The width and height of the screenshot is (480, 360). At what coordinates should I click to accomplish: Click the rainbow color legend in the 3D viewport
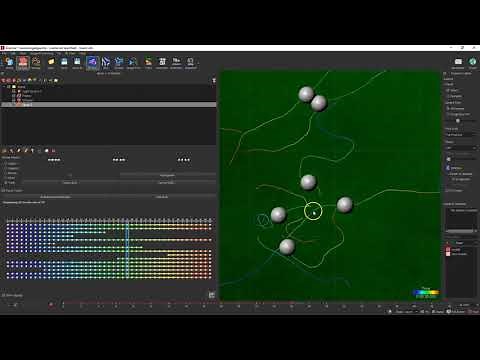[426, 293]
